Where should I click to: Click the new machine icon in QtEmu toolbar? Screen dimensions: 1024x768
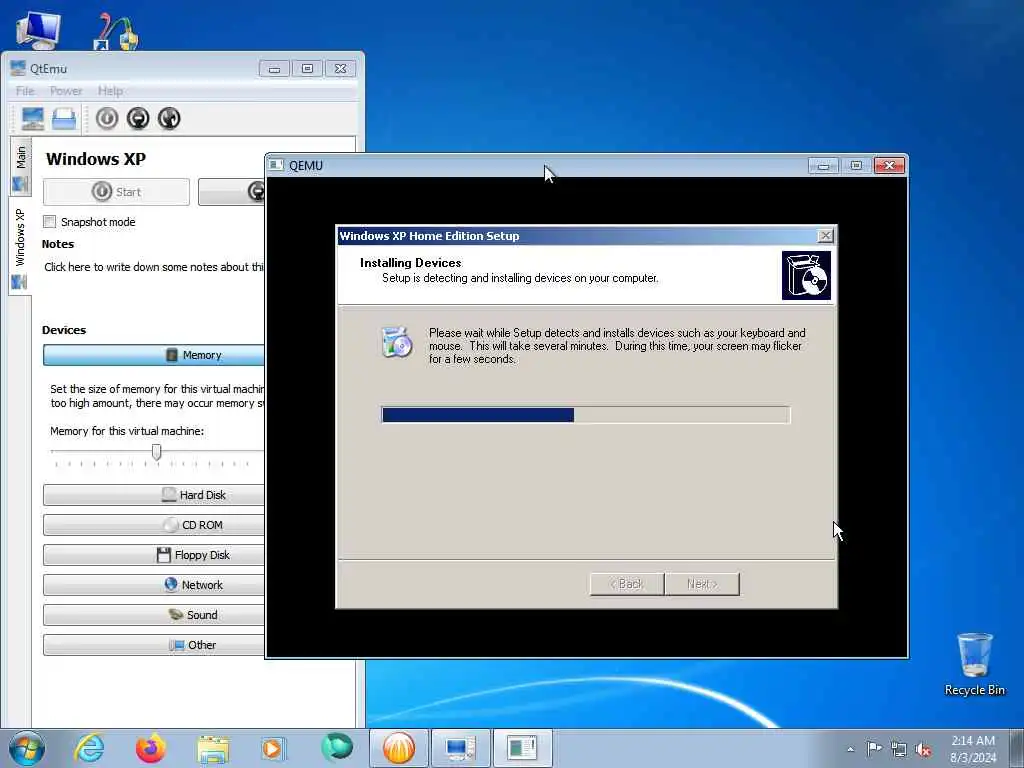33,119
